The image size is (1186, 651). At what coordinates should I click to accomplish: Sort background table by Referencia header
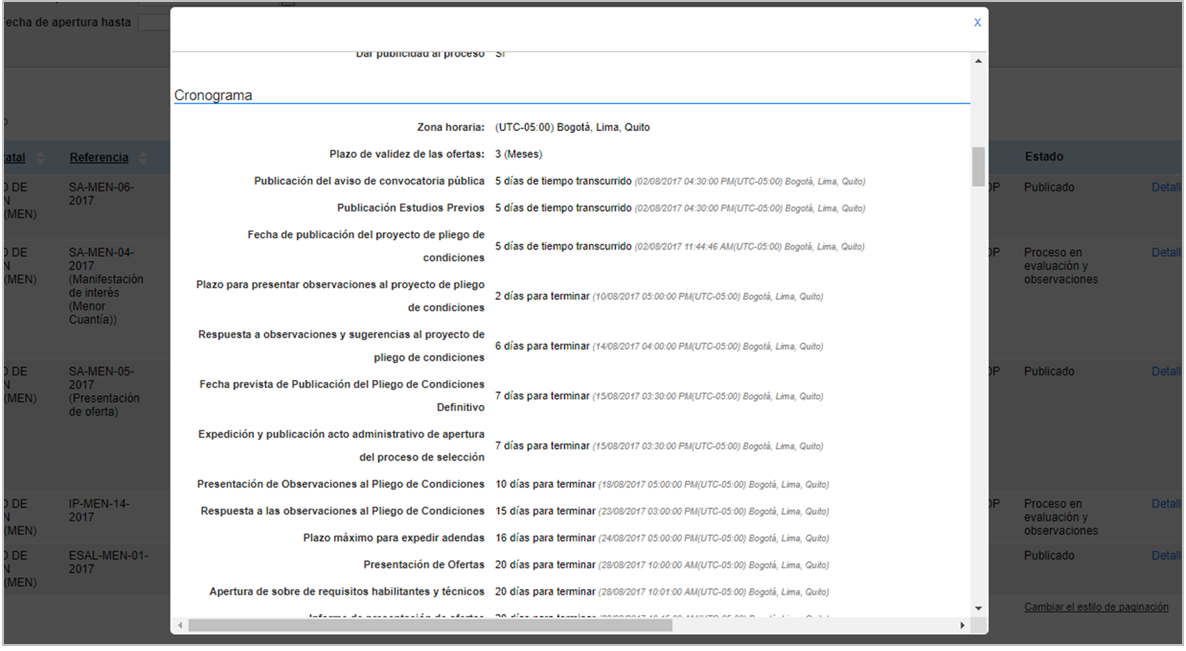(x=99, y=157)
